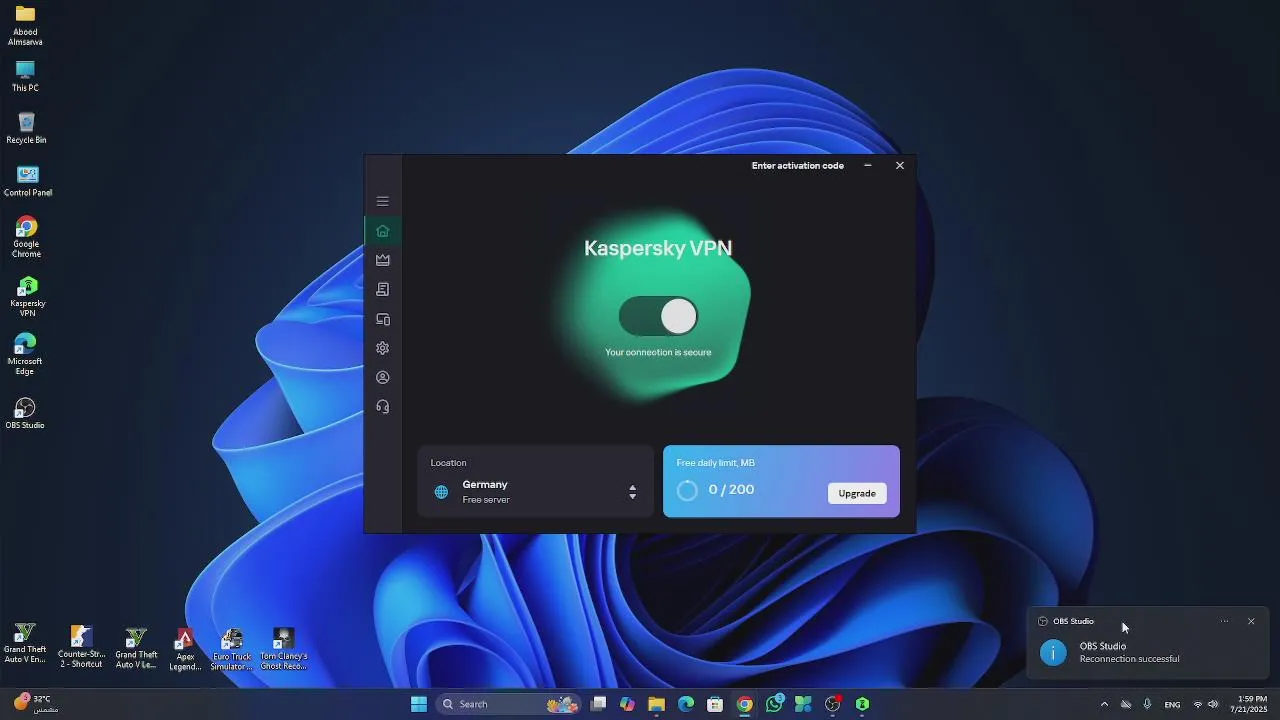Select the Apex Legends desktop shortcut
The image size is (1280, 720).
click(185, 649)
